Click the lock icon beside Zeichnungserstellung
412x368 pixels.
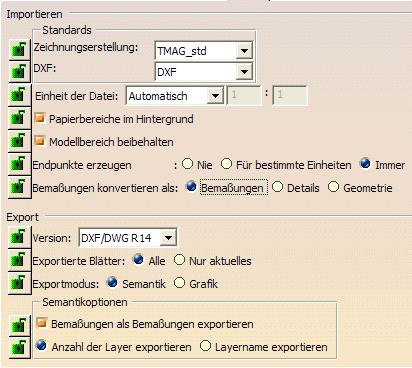[x=19, y=49]
